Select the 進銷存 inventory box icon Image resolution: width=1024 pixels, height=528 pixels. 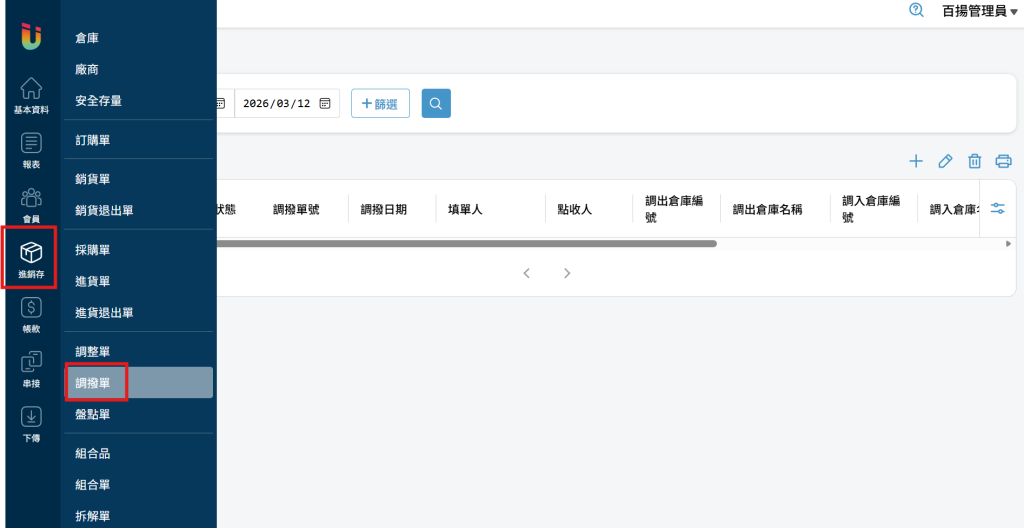point(31,254)
